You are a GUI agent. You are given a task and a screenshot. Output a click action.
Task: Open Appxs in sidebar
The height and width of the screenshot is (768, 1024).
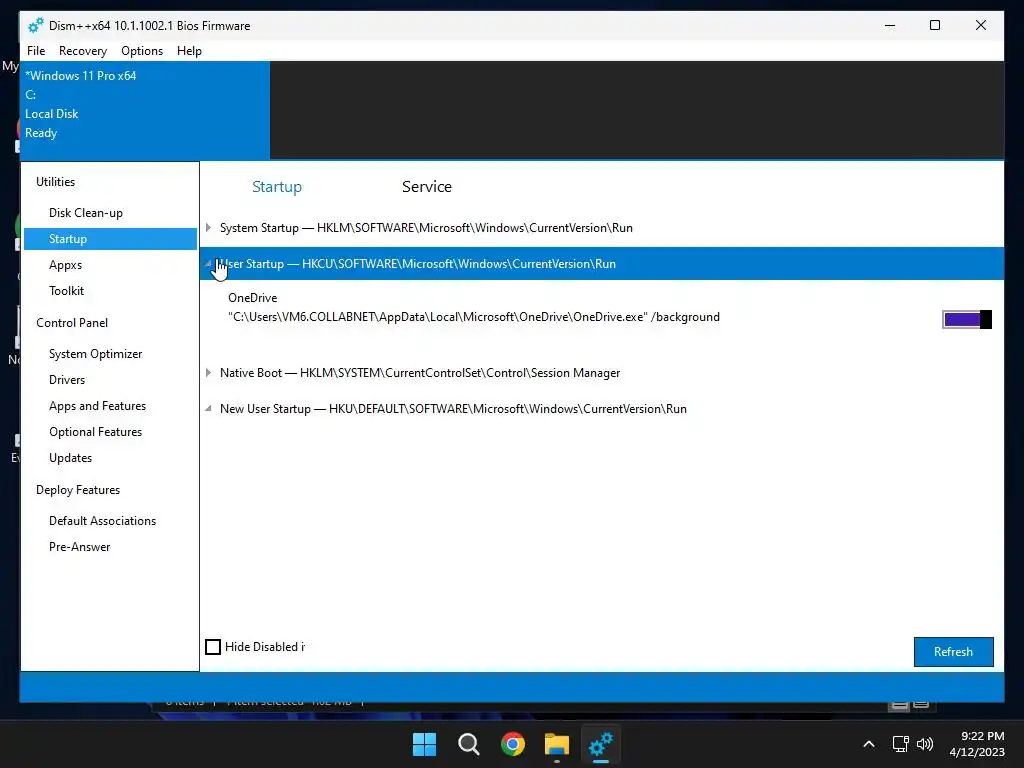[x=65, y=265]
